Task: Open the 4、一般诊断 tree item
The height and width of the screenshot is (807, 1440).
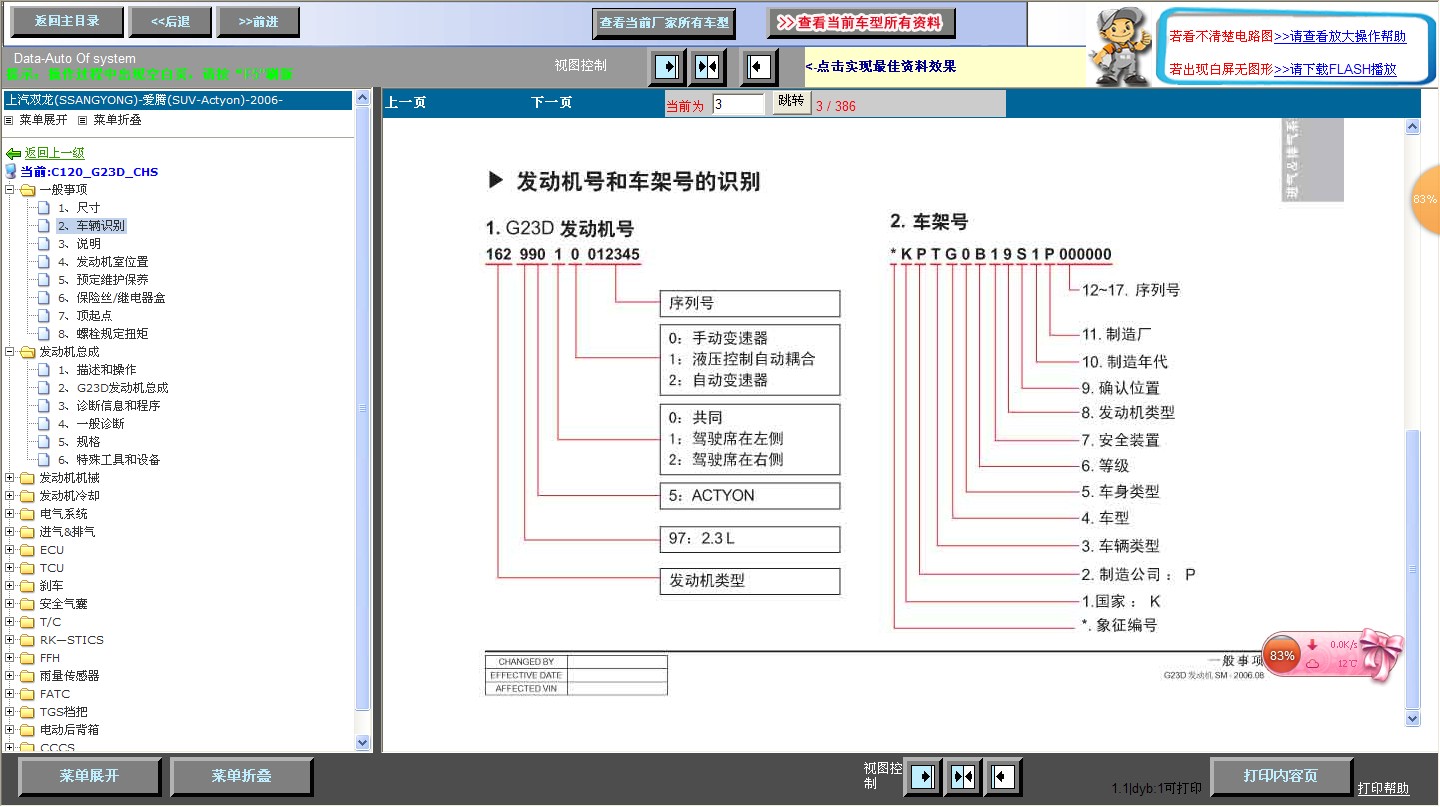Action: [91, 424]
